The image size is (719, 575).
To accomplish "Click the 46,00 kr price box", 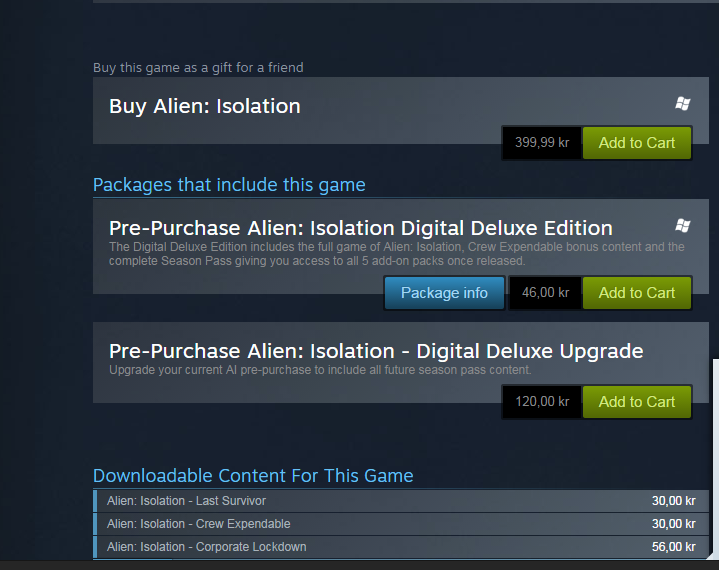I will [545, 293].
